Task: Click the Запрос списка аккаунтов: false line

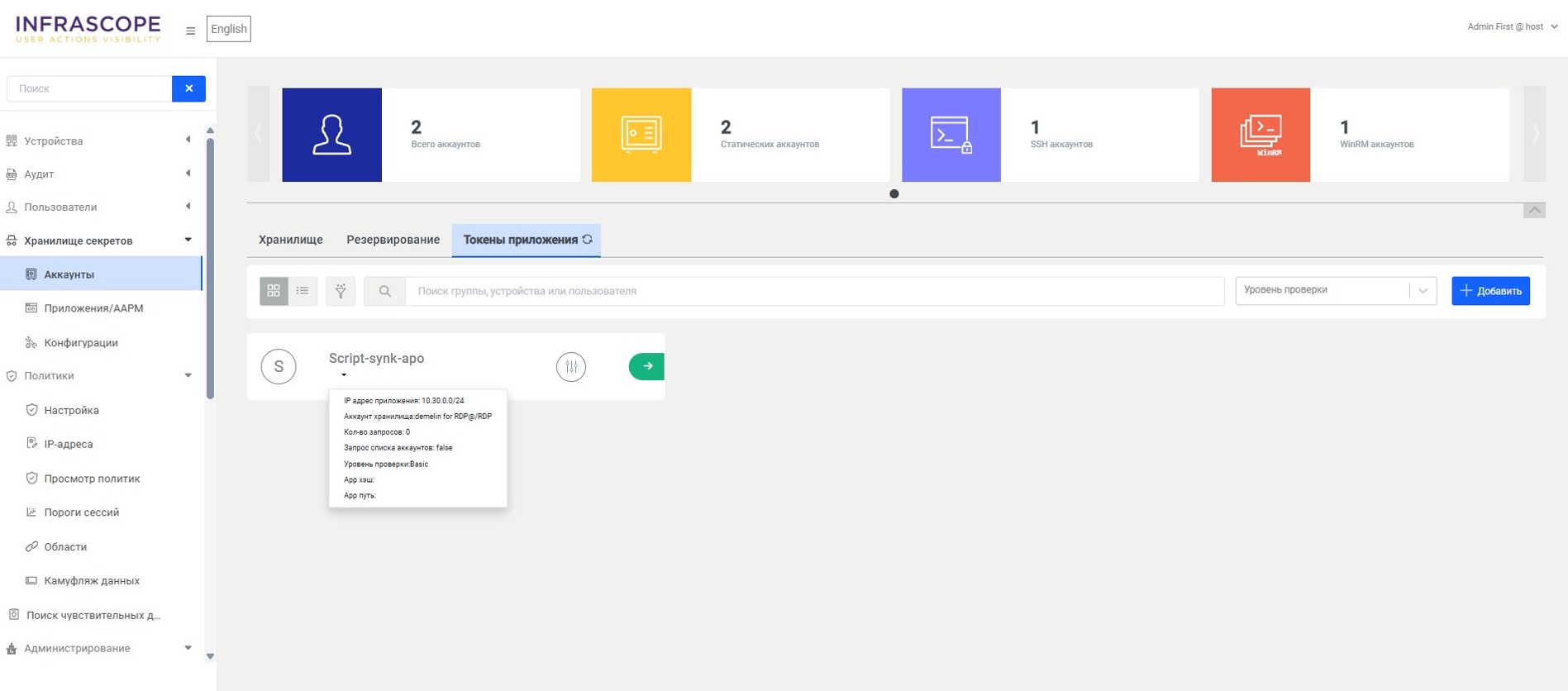Action: pyautogui.click(x=398, y=448)
